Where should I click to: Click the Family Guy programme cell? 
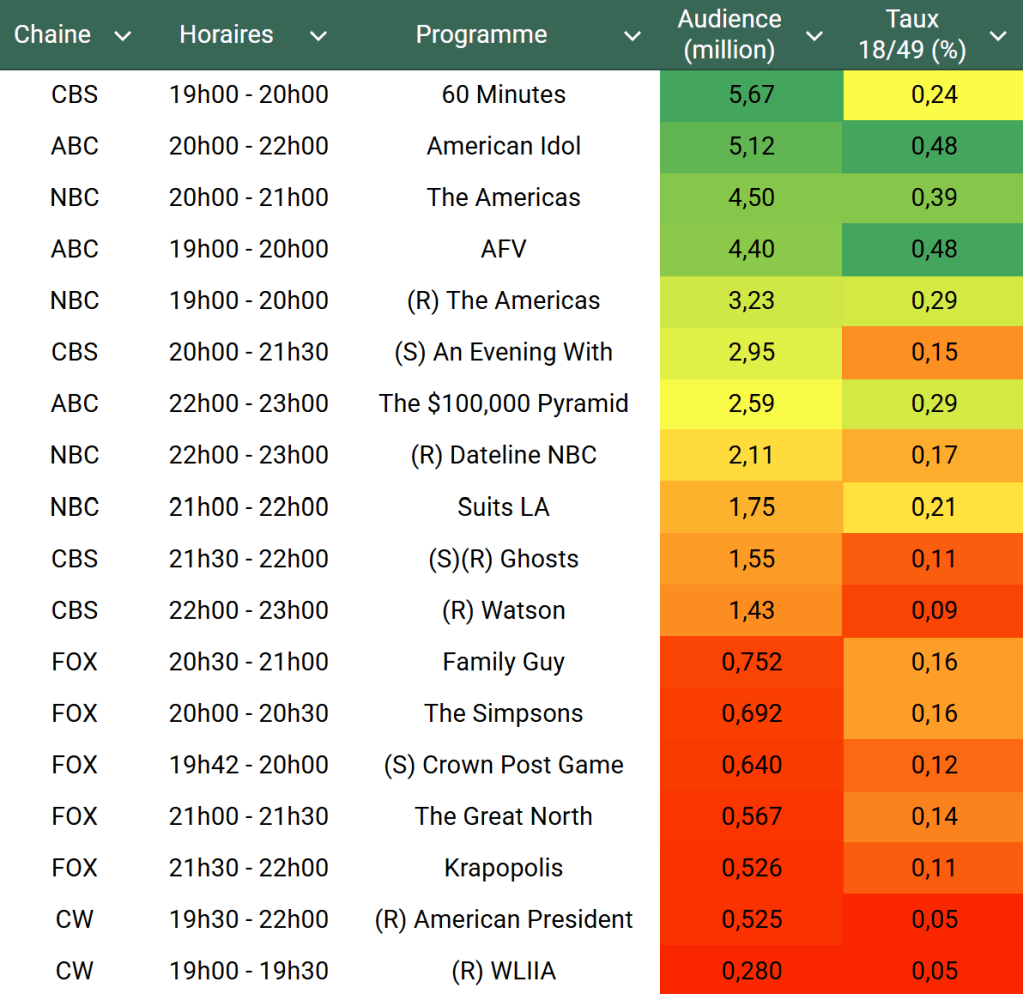click(x=503, y=662)
